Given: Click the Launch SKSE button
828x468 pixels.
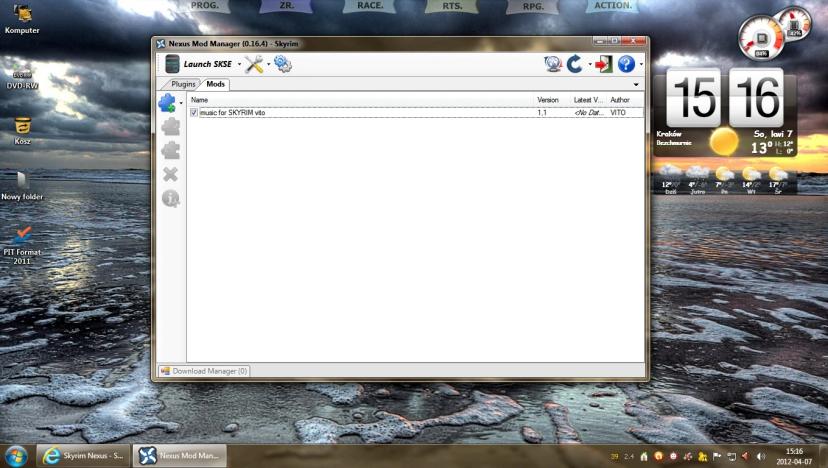Looking at the screenshot, I should click(x=199, y=64).
